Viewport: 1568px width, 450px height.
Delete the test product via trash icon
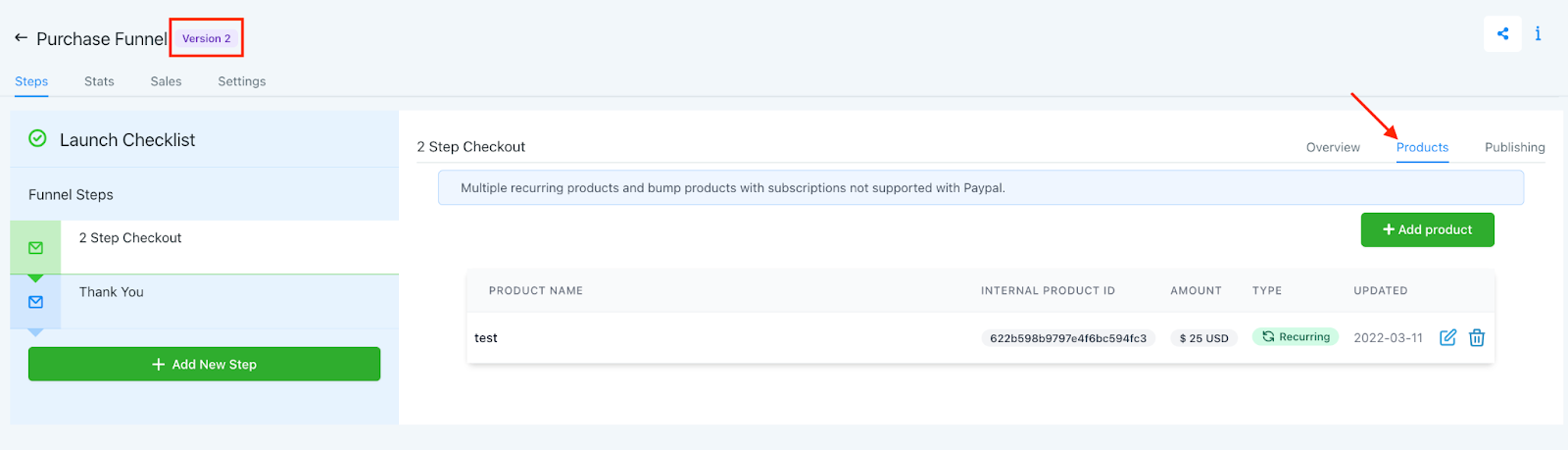pos(1477,337)
